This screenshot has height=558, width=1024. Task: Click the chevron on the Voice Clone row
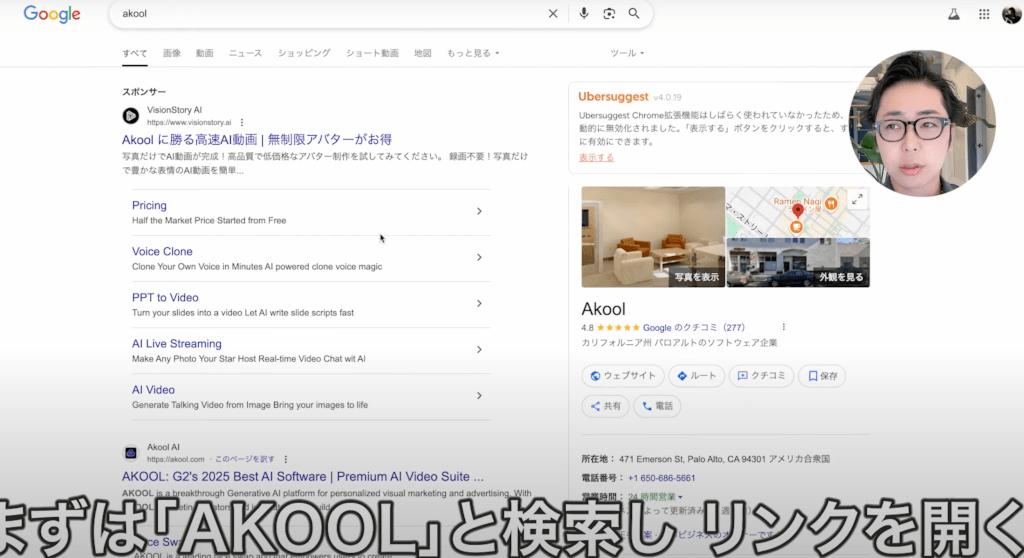click(479, 257)
